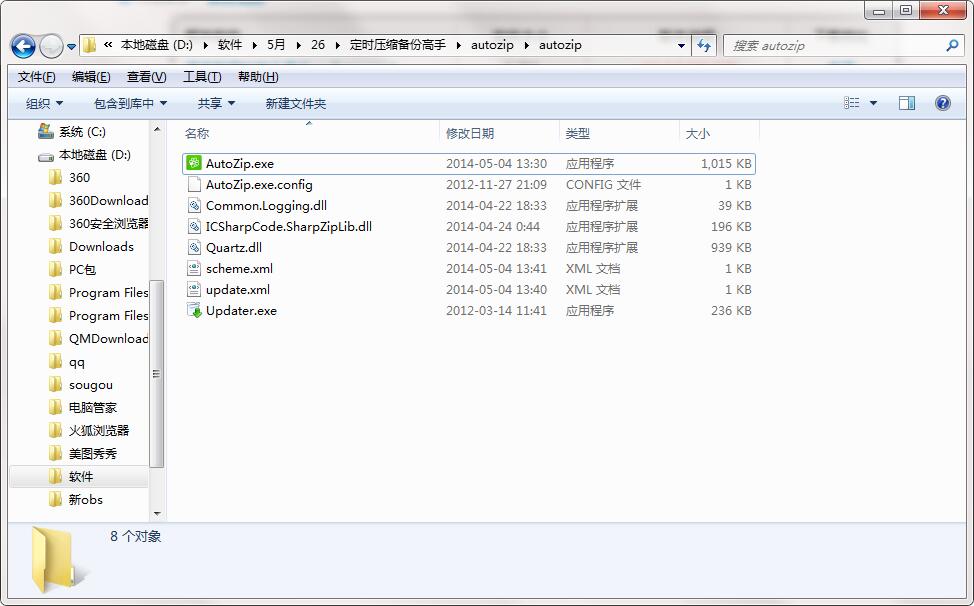
Task: Click the 火狐浏览器 folder icon
Action: click(55, 430)
